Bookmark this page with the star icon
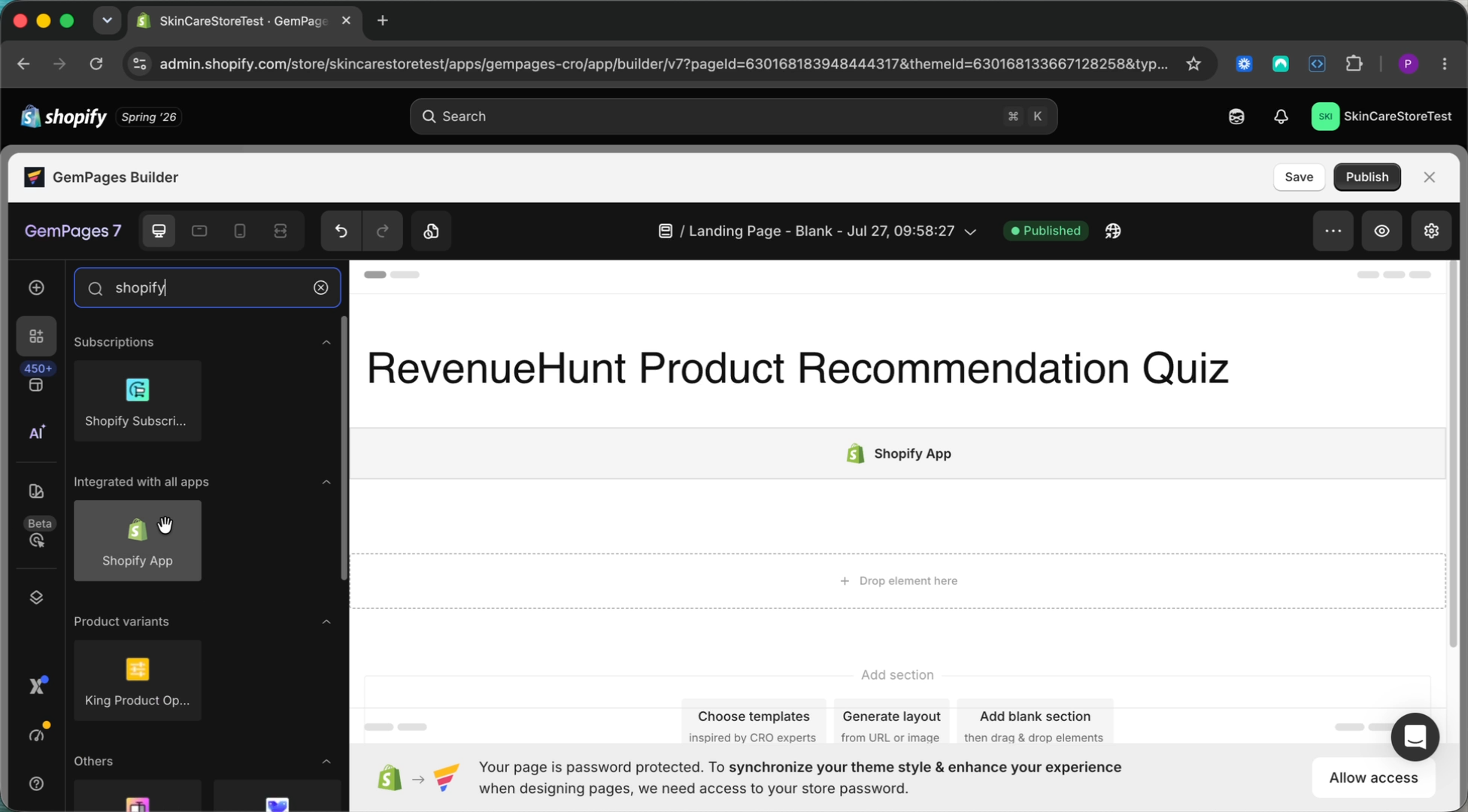 click(1194, 64)
